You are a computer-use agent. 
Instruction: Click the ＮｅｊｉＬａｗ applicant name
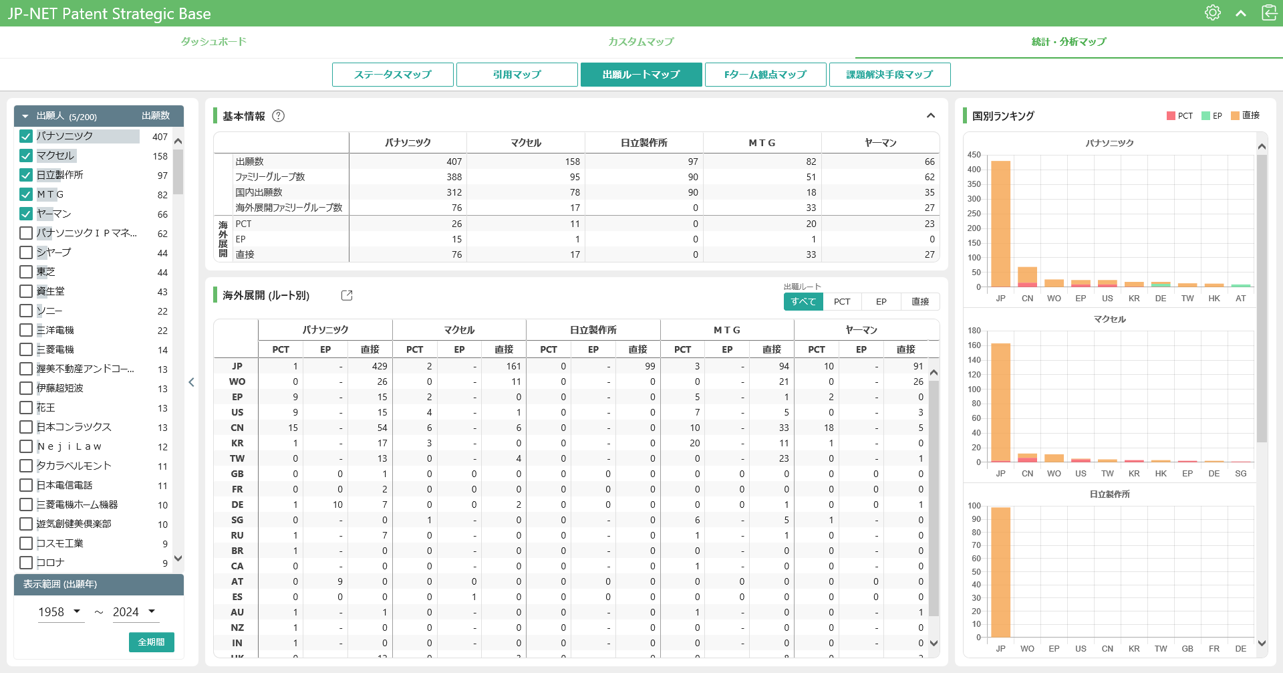[69, 447]
